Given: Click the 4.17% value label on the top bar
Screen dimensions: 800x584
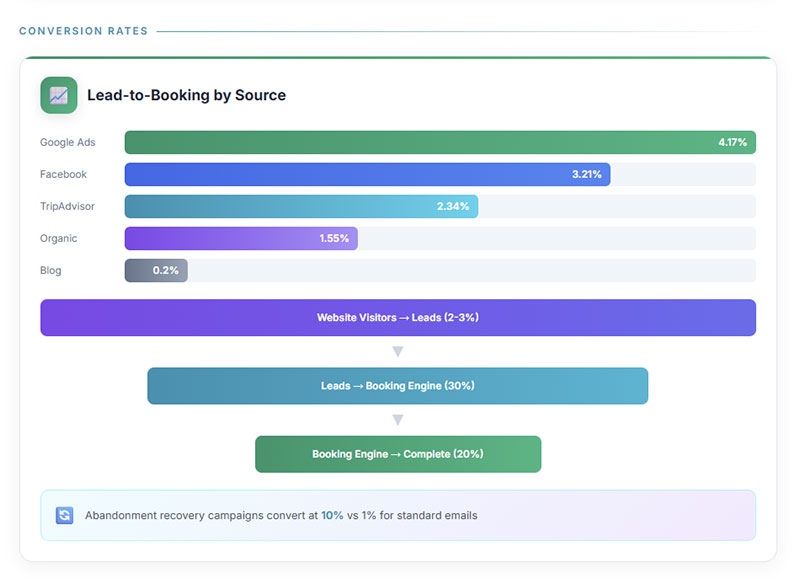Looking at the screenshot, I should pos(731,142).
